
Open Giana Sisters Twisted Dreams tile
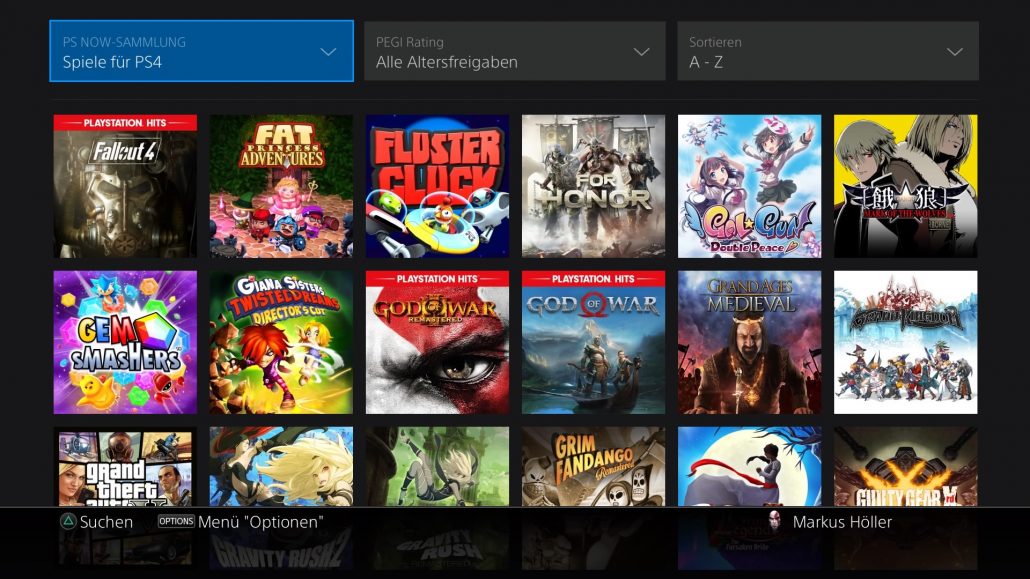[281, 342]
